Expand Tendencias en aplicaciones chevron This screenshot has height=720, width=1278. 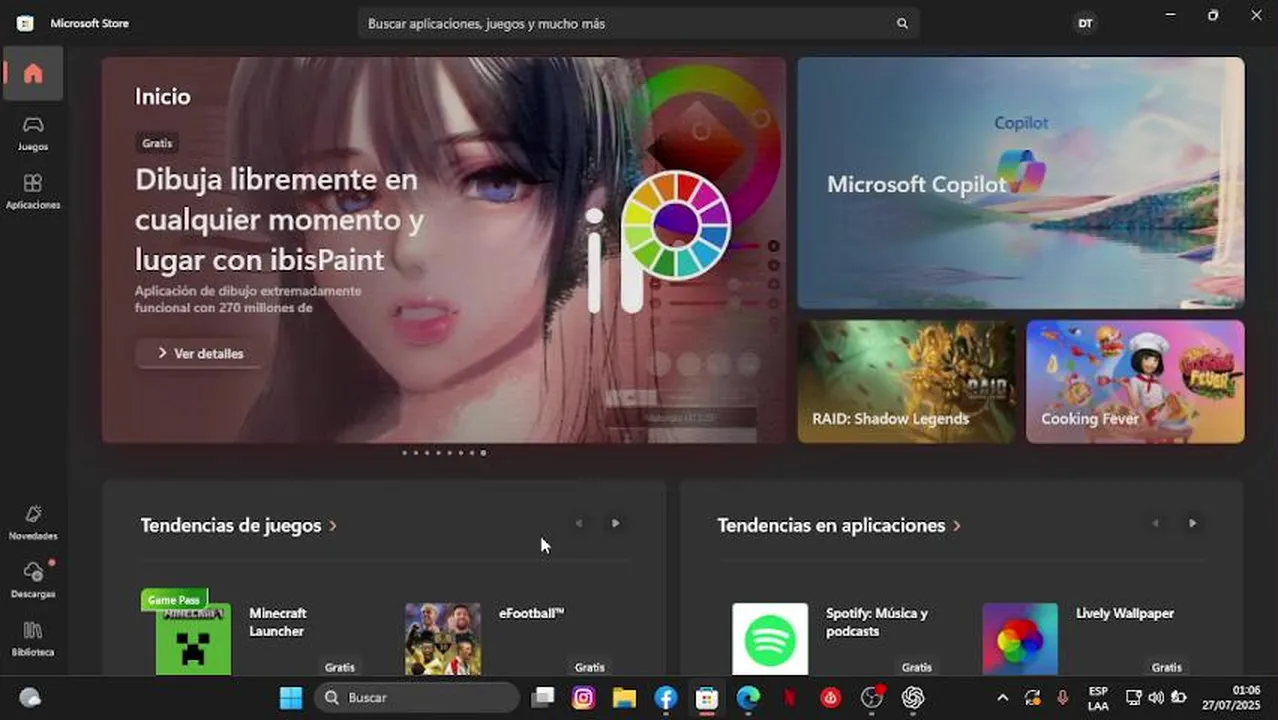point(957,526)
